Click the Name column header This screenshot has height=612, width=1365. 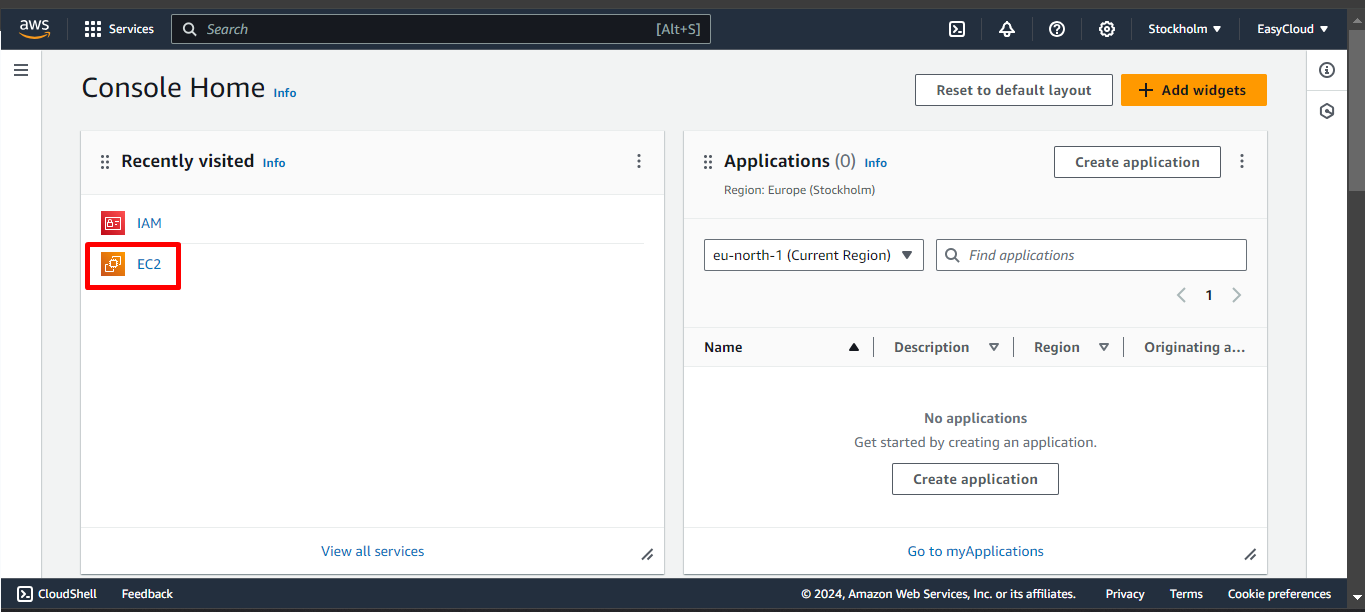(x=723, y=347)
